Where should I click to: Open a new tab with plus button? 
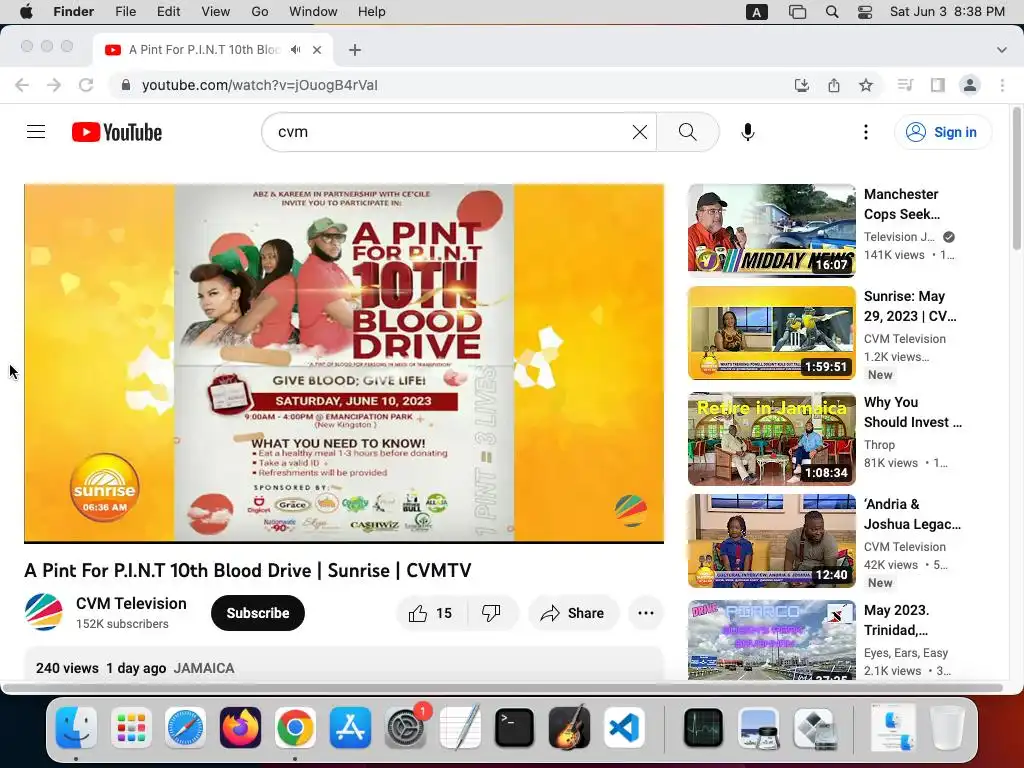point(355,50)
